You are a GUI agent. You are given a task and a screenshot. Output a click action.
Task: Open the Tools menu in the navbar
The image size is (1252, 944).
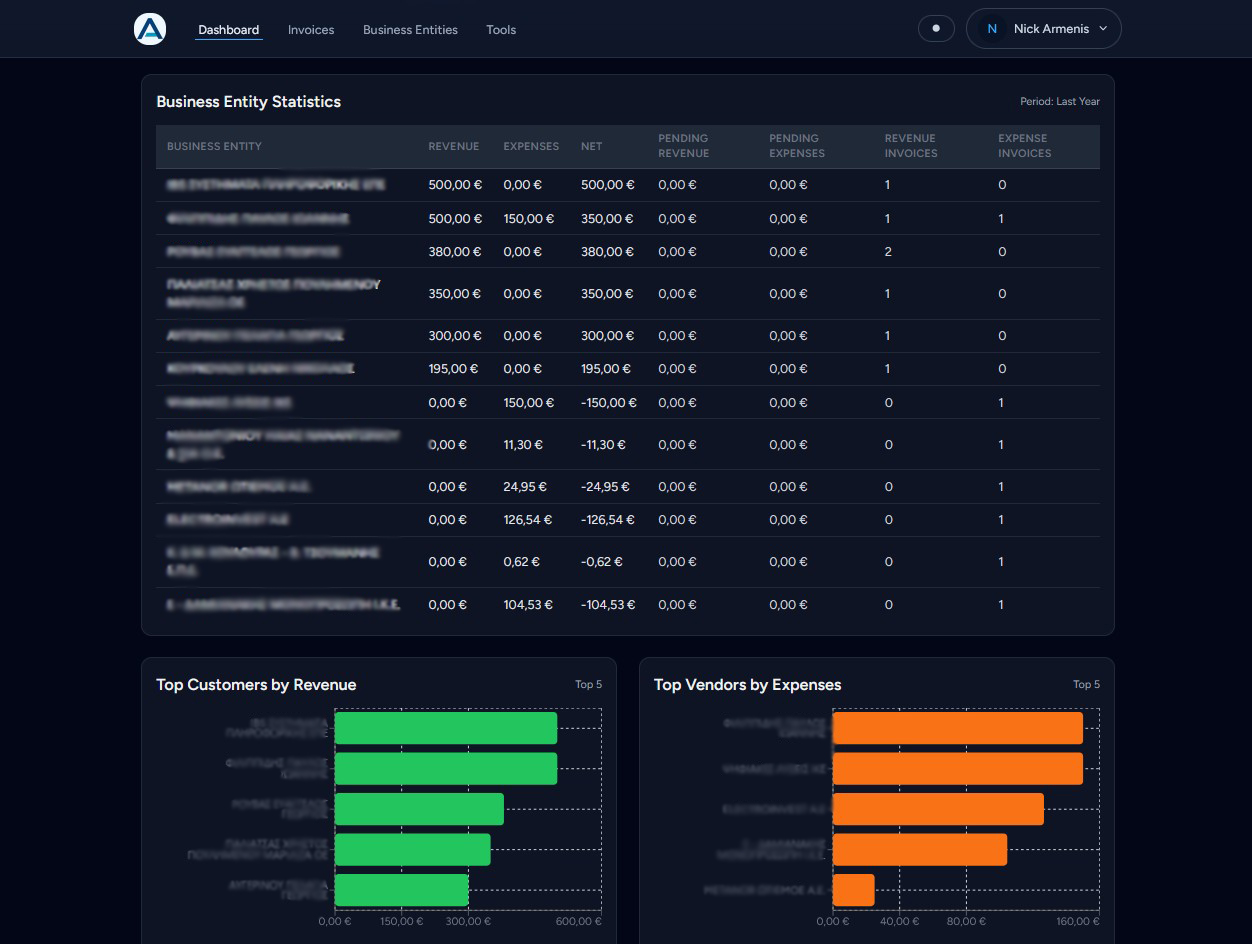(x=501, y=30)
